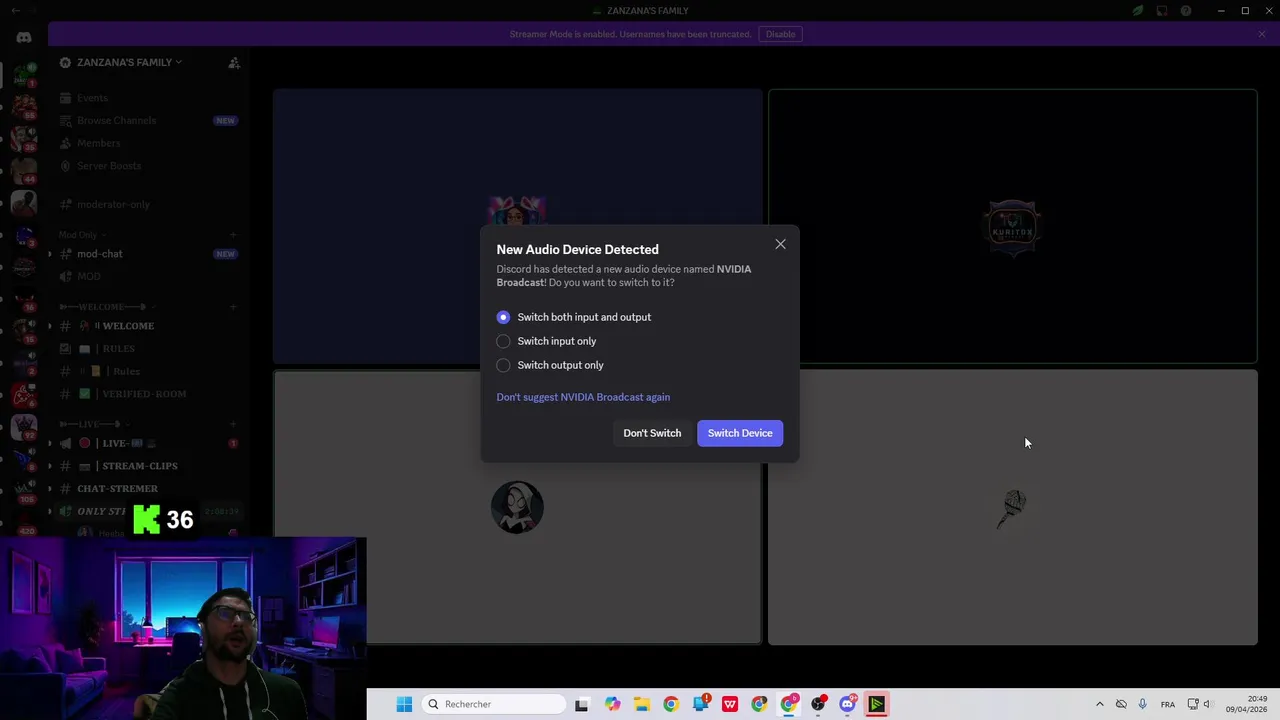Add channel to LIVE category

click(233, 424)
